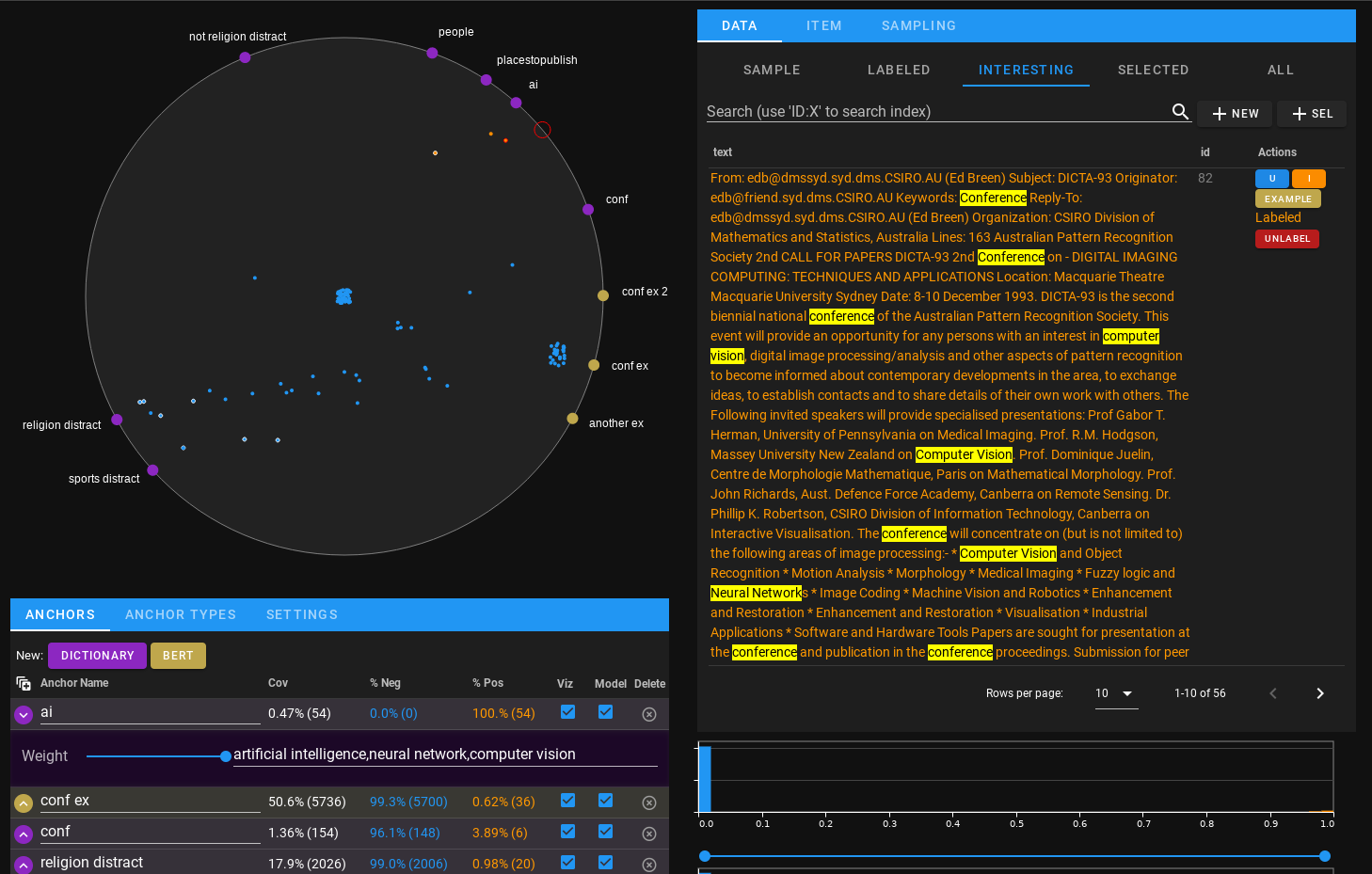
Task: Go to the next results page with the right chevron
Action: [1319, 693]
